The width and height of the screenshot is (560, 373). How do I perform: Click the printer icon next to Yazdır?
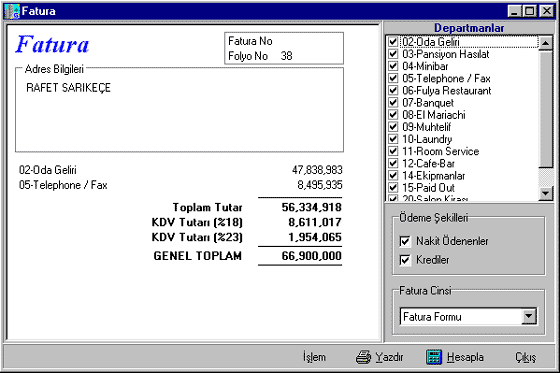point(363,357)
